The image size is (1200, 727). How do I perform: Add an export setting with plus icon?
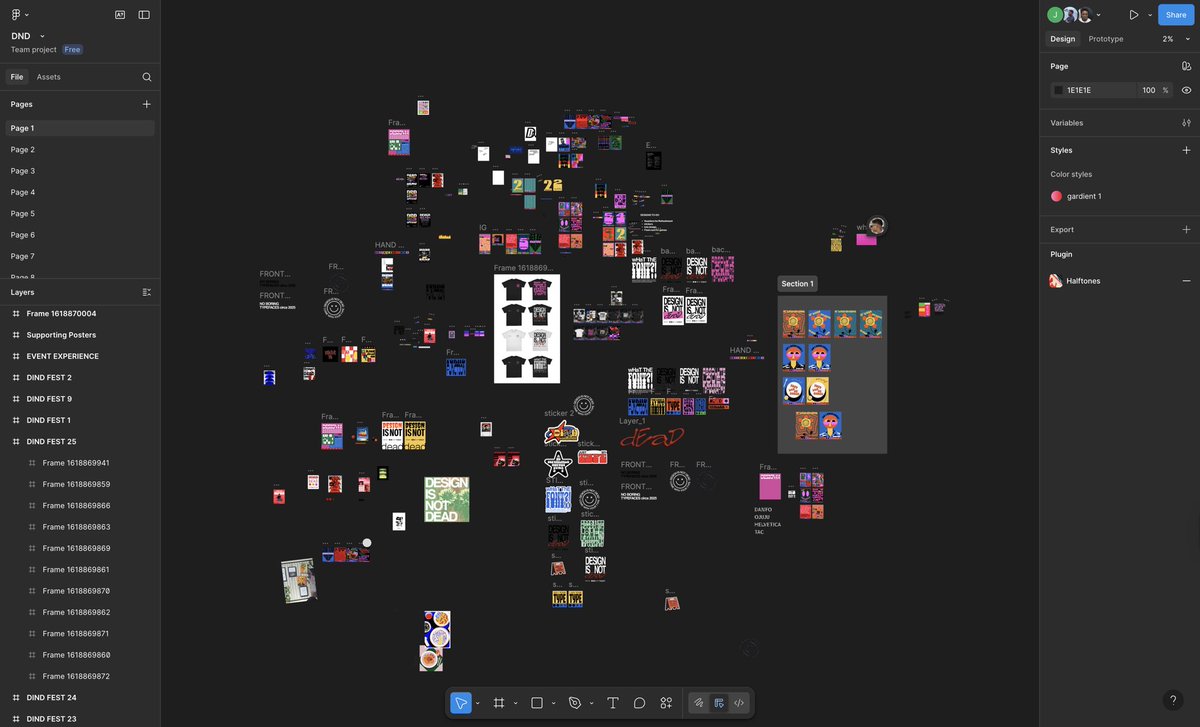pos(1186,229)
